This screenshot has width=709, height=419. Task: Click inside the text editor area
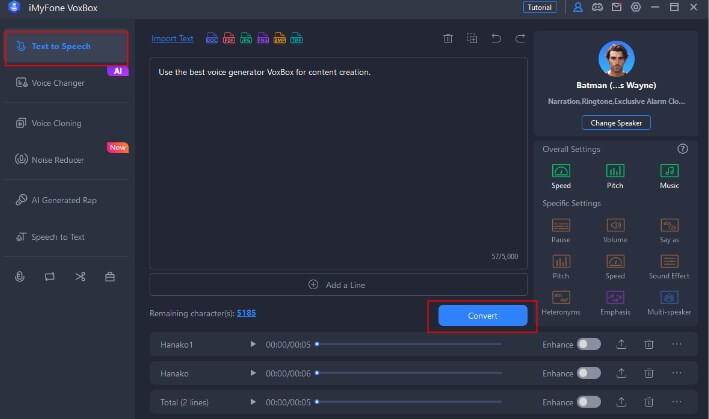[338, 164]
